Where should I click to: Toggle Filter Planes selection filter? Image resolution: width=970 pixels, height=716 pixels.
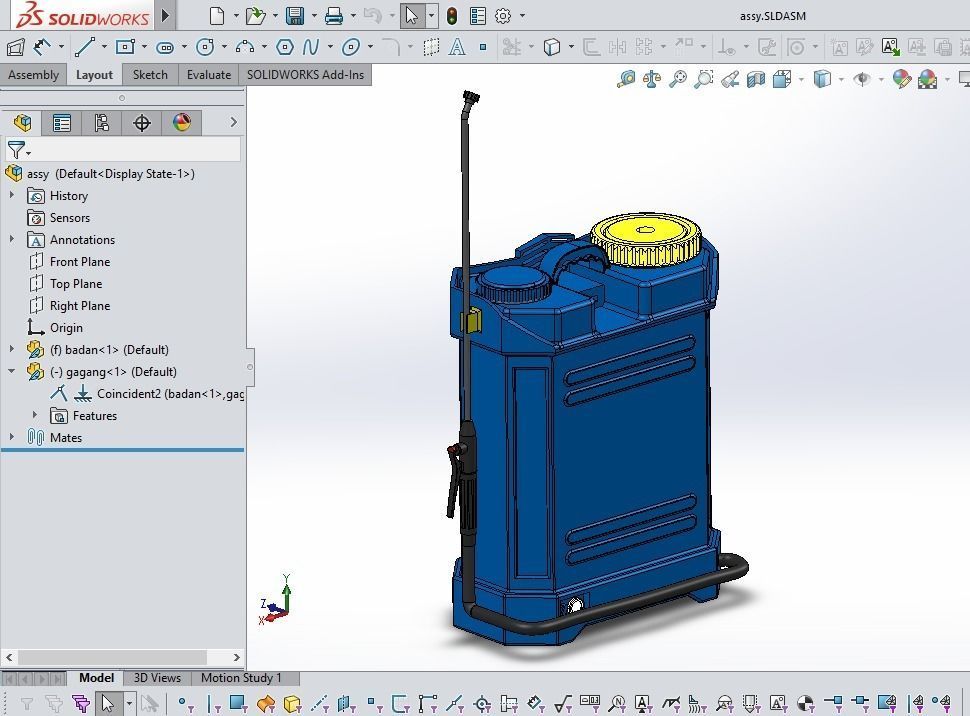[346, 704]
